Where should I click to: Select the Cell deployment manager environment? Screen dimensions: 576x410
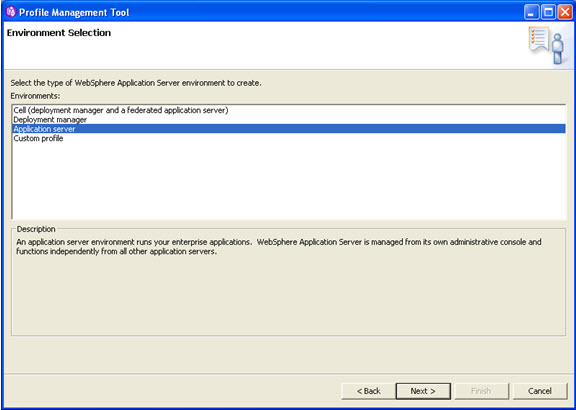click(x=289, y=110)
